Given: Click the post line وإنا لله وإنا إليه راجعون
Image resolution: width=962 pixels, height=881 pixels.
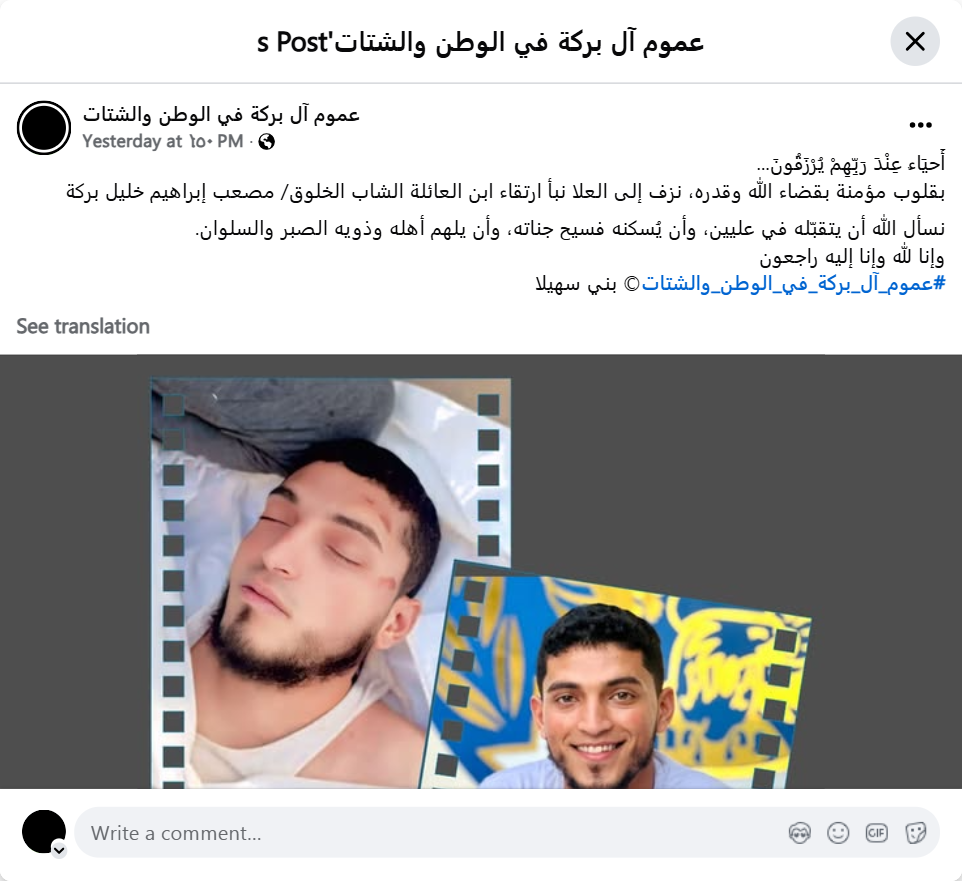Looking at the screenshot, I should pos(852,257).
